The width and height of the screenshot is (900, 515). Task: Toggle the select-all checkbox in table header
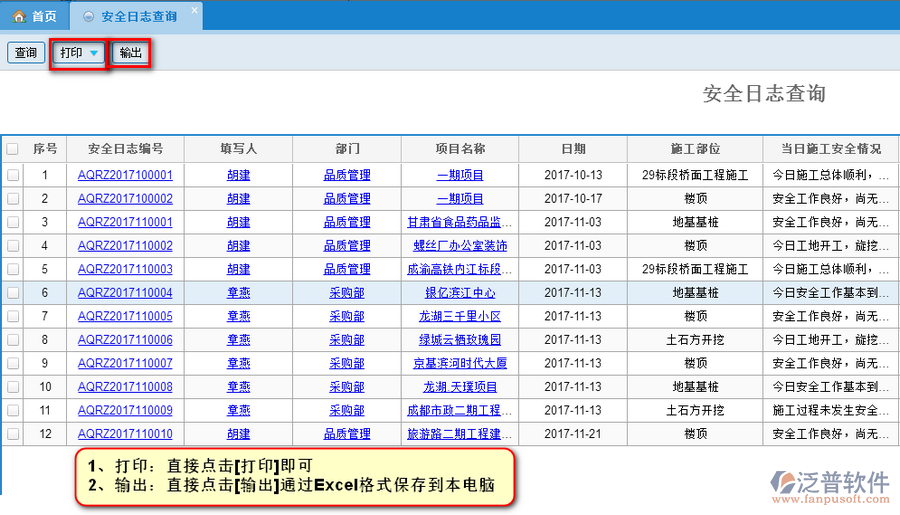[13, 149]
